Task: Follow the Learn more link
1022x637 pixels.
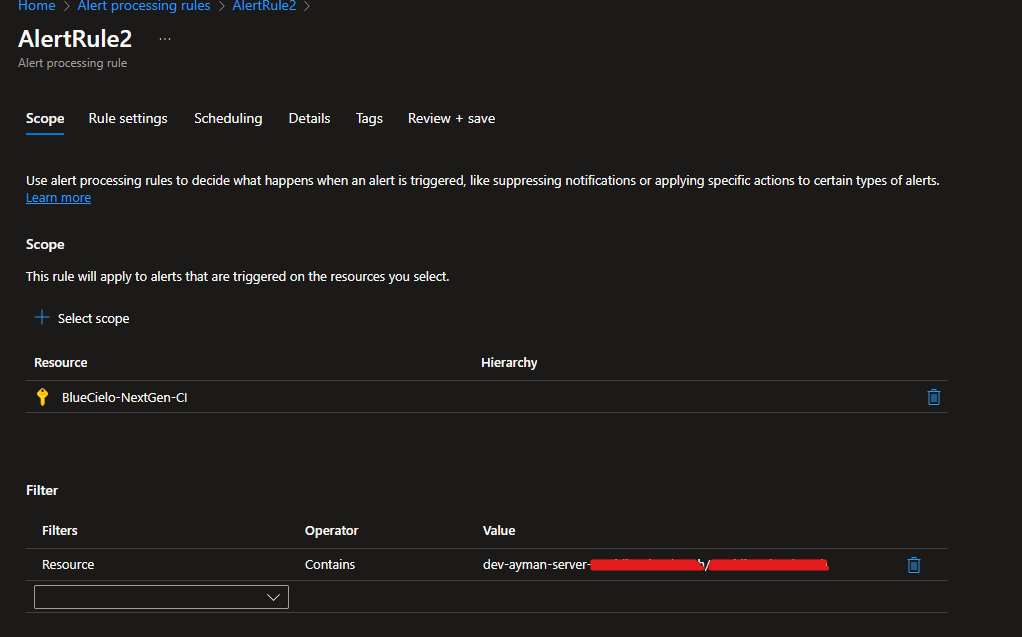Action: [58, 198]
